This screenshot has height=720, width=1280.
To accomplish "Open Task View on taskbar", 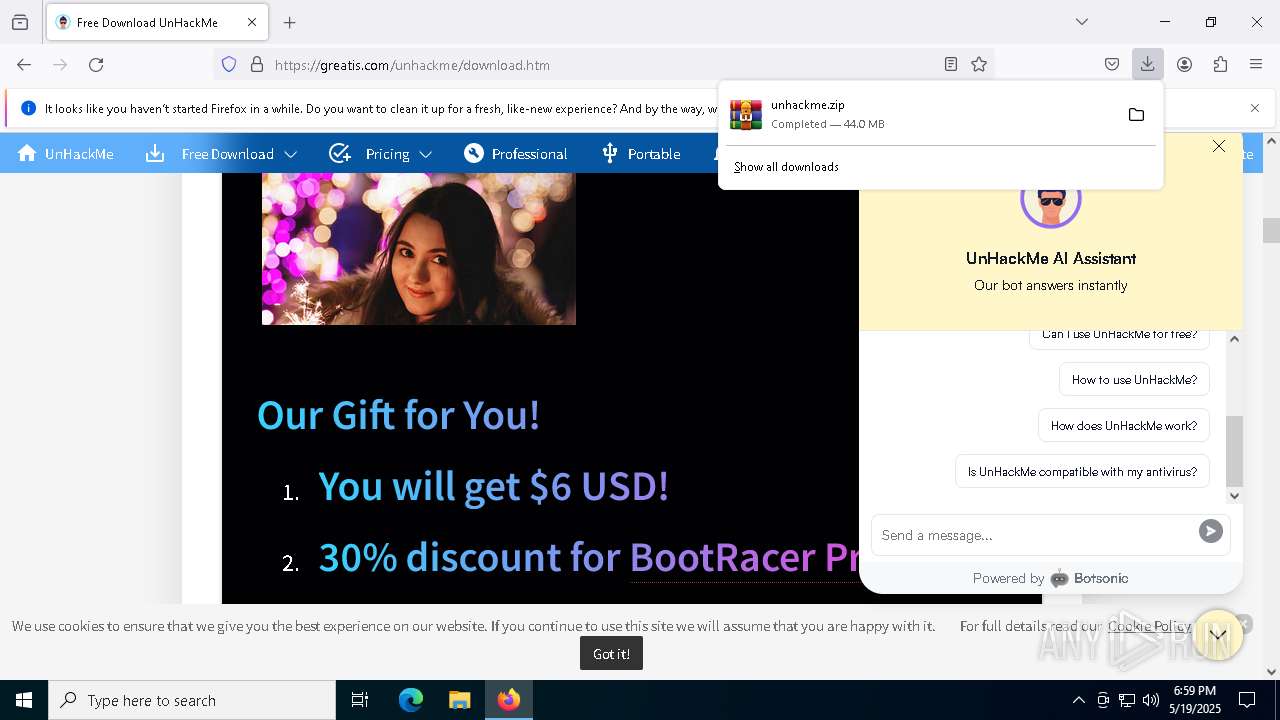I will coord(360,700).
